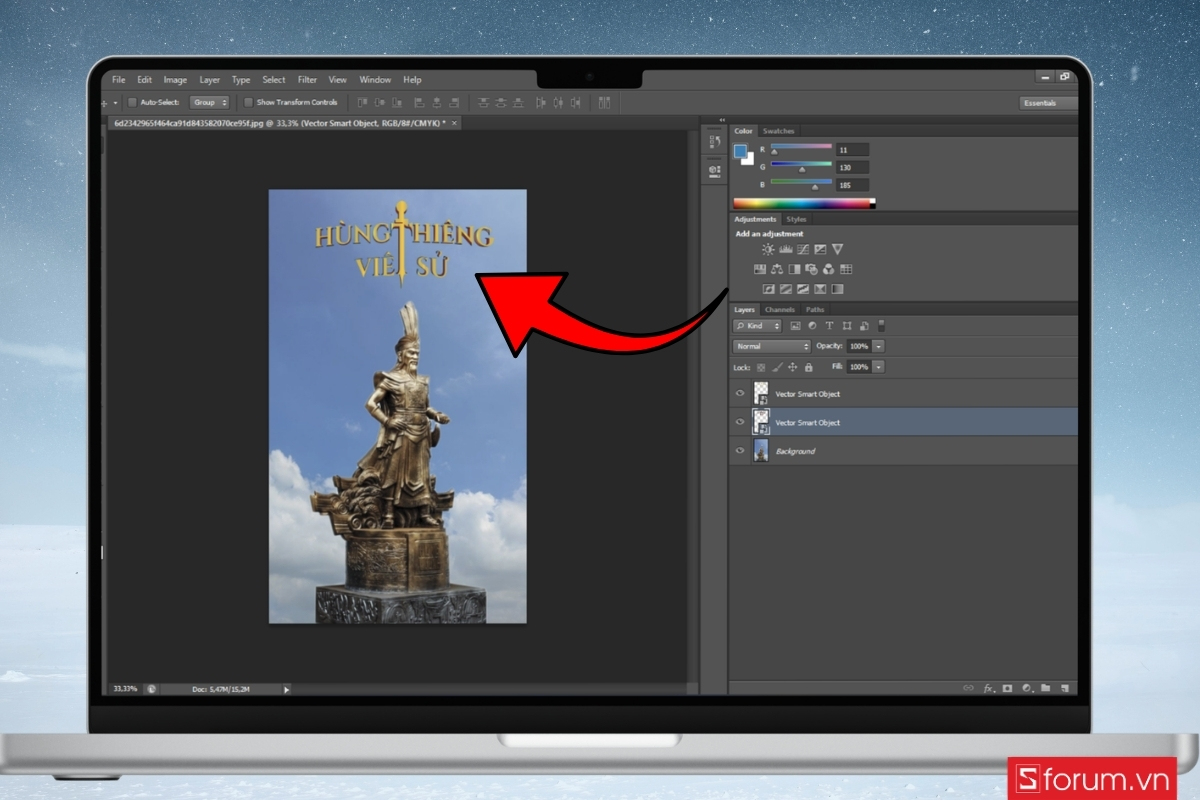Click the RGB color spectrum bar
The image size is (1200, 800).
[x=803, y=204]
